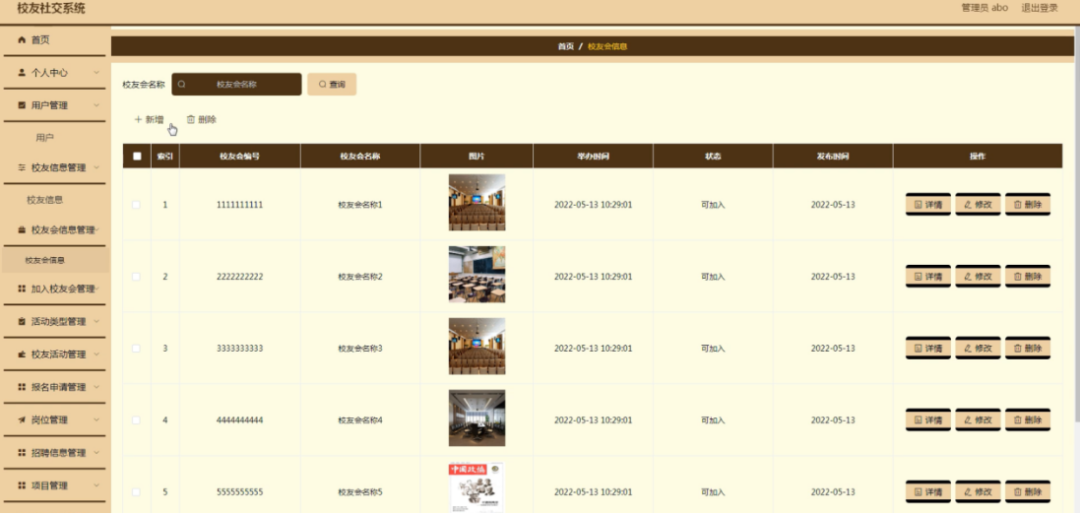1080x515 pixels.
Task: Click 删除 for 校友会名称3
Action: (x=1028, y=348)
